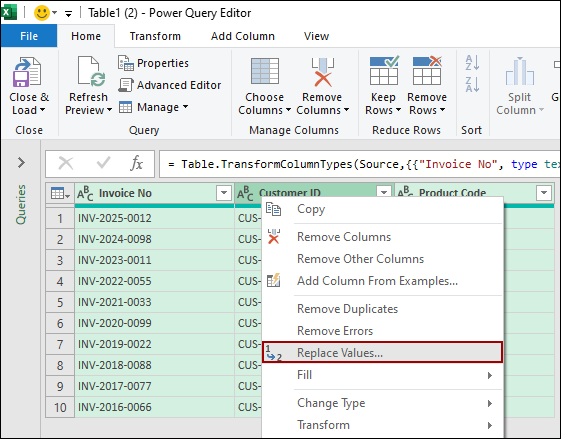Open the File tab
Screen dimensions: 561x439
29,36
